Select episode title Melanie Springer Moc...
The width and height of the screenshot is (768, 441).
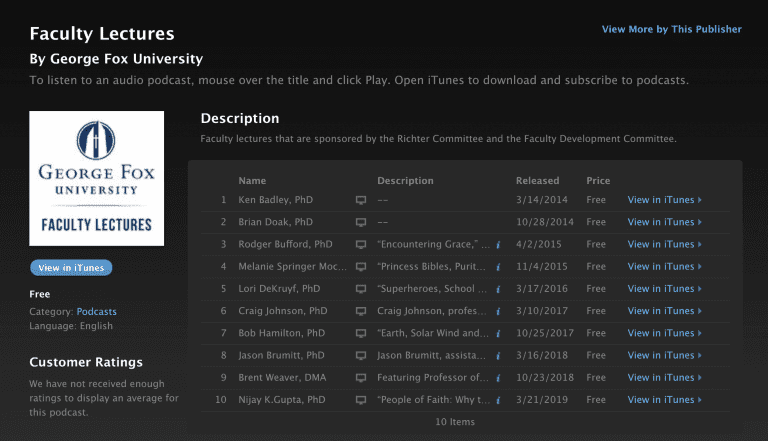pos(292,267)
